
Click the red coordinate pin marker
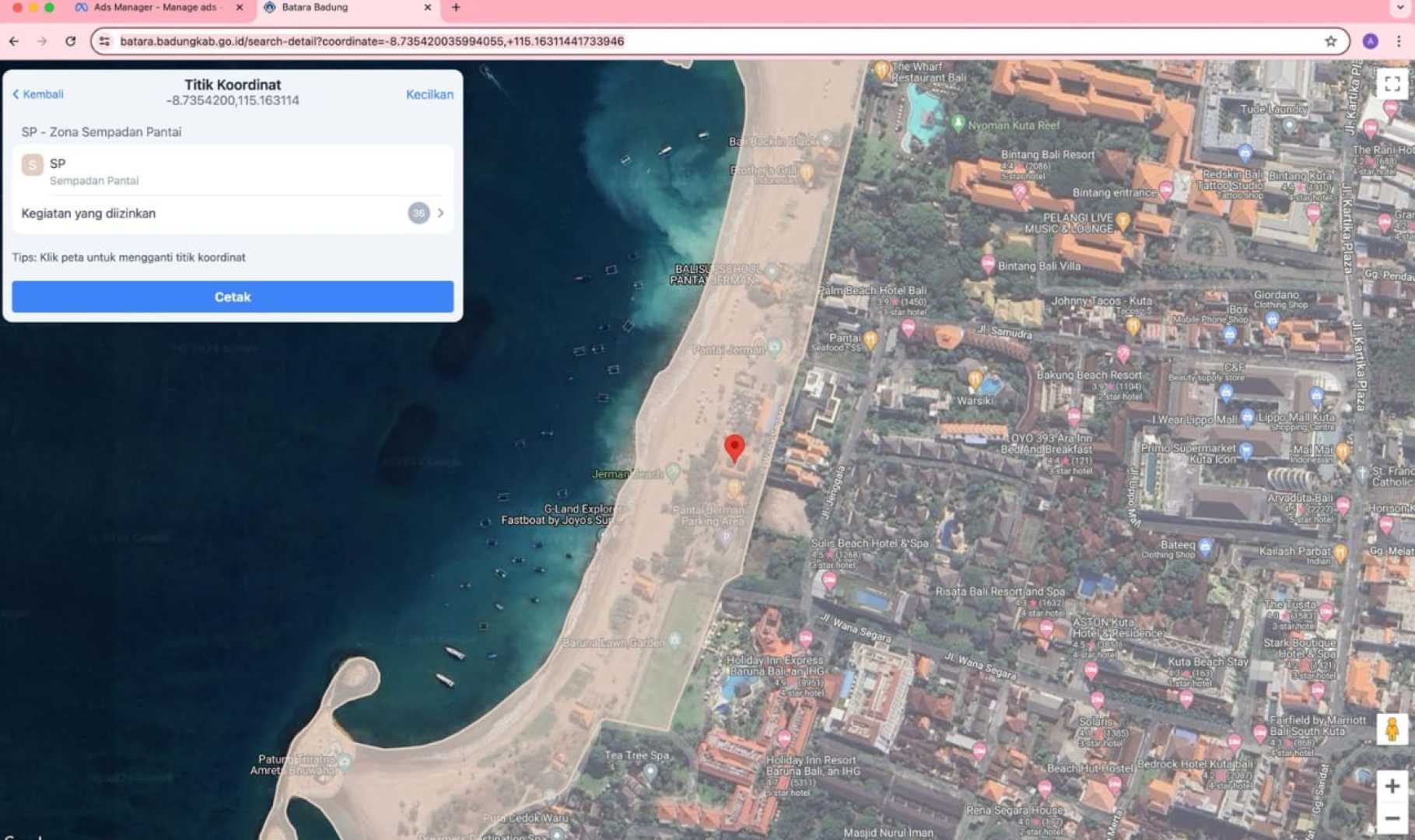pos(734,447)
